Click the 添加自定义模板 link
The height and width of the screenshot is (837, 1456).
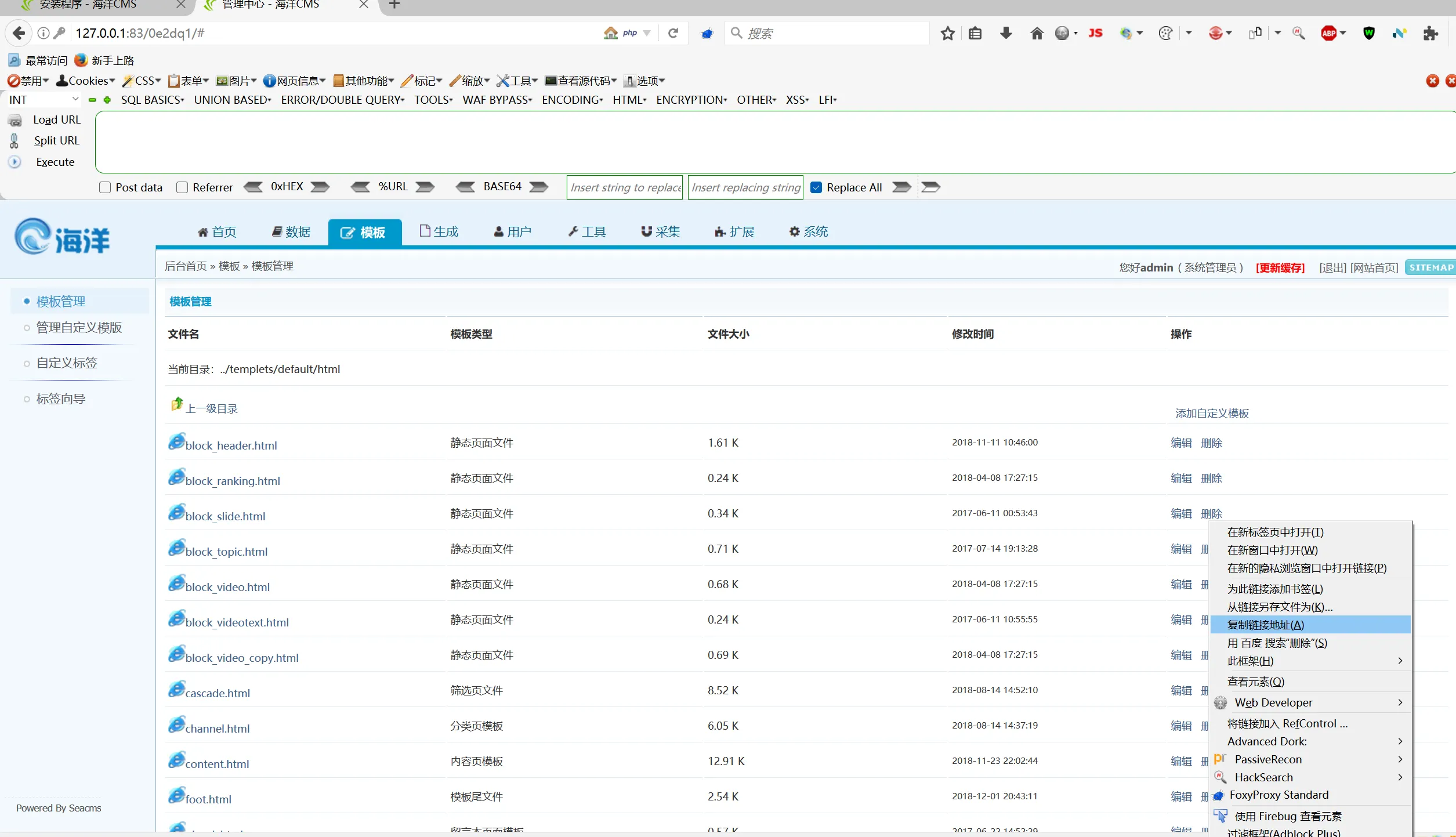1212,414
